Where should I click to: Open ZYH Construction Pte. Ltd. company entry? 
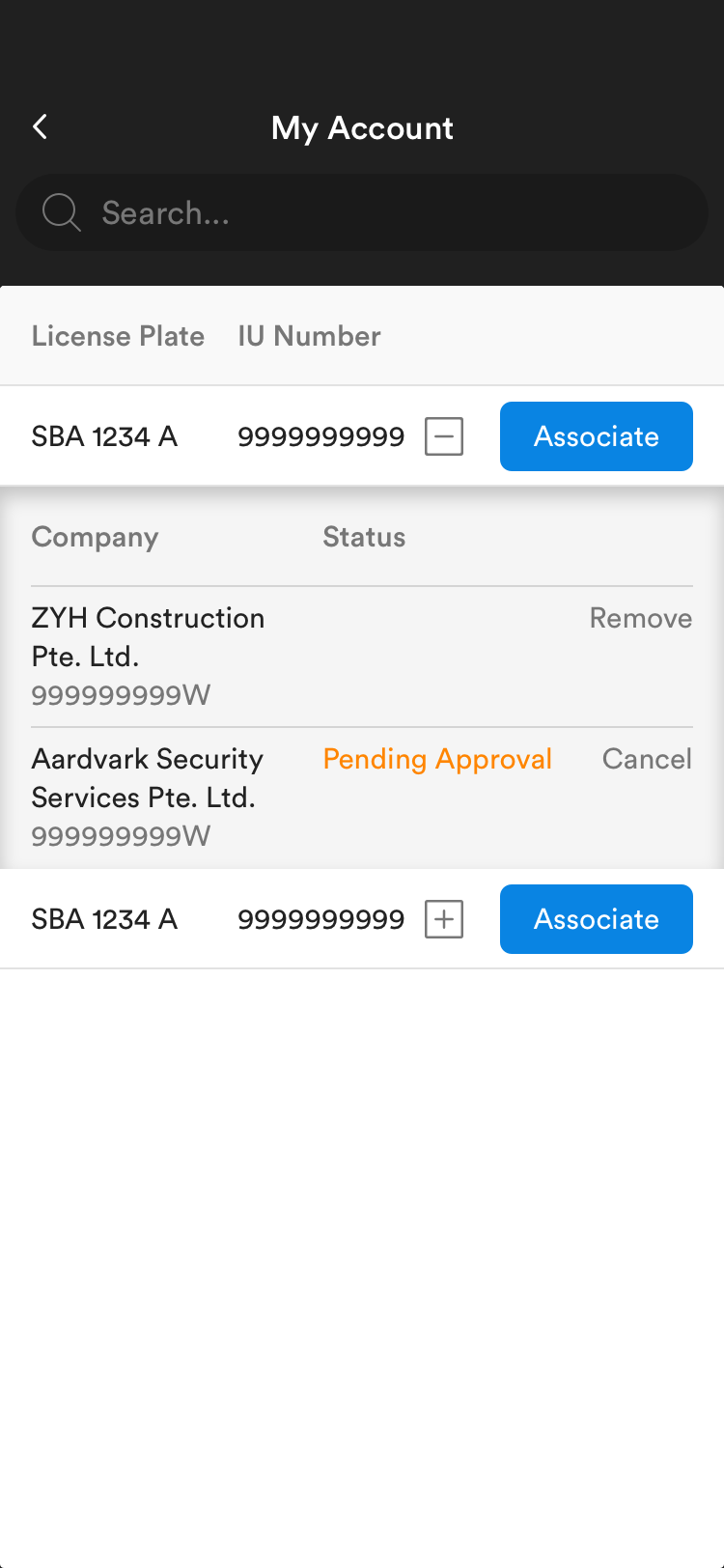(148, 637)
